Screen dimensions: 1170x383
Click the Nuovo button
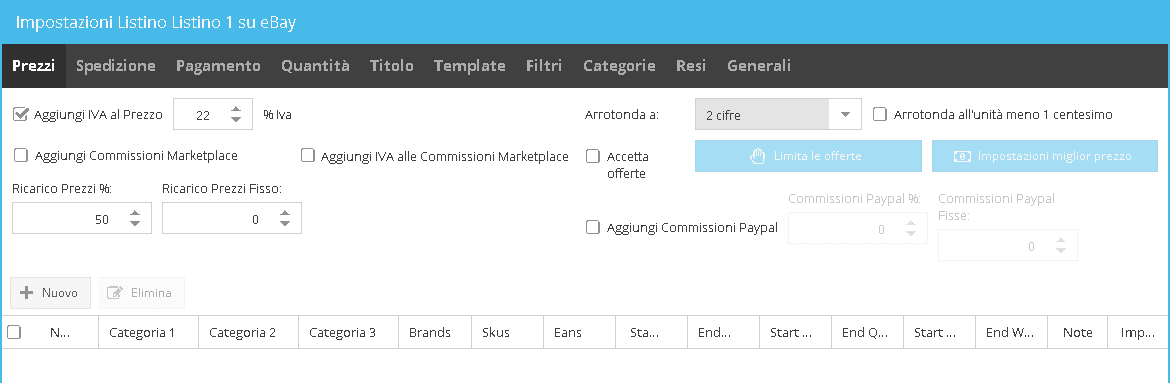tap(50, 293)
